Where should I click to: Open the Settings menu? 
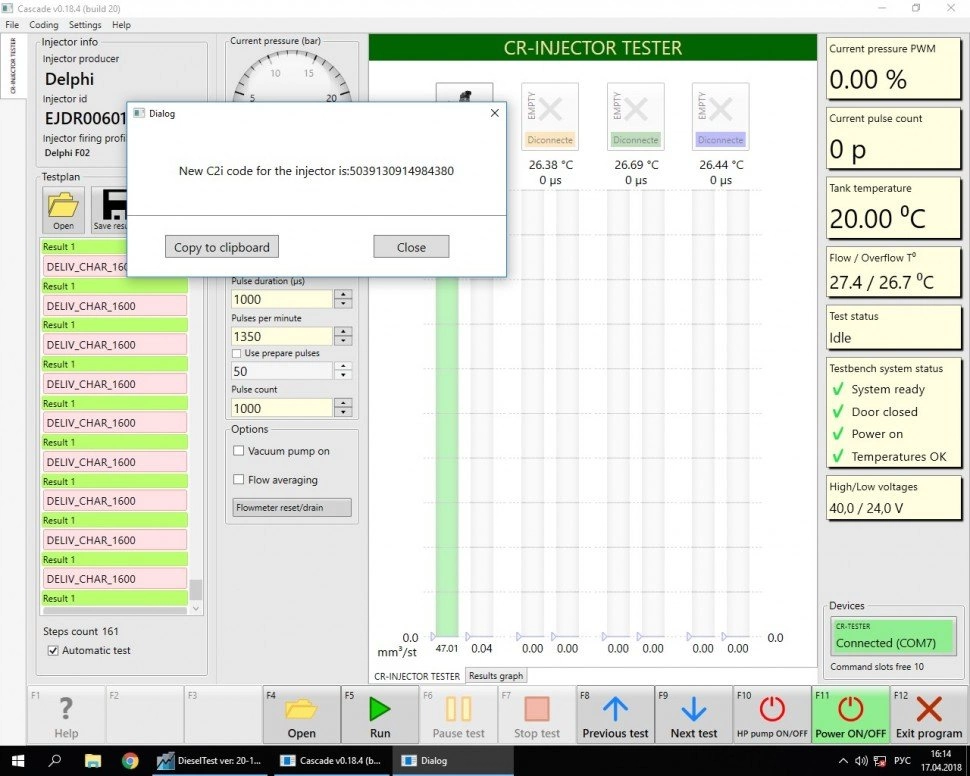(x=85, y=25)
